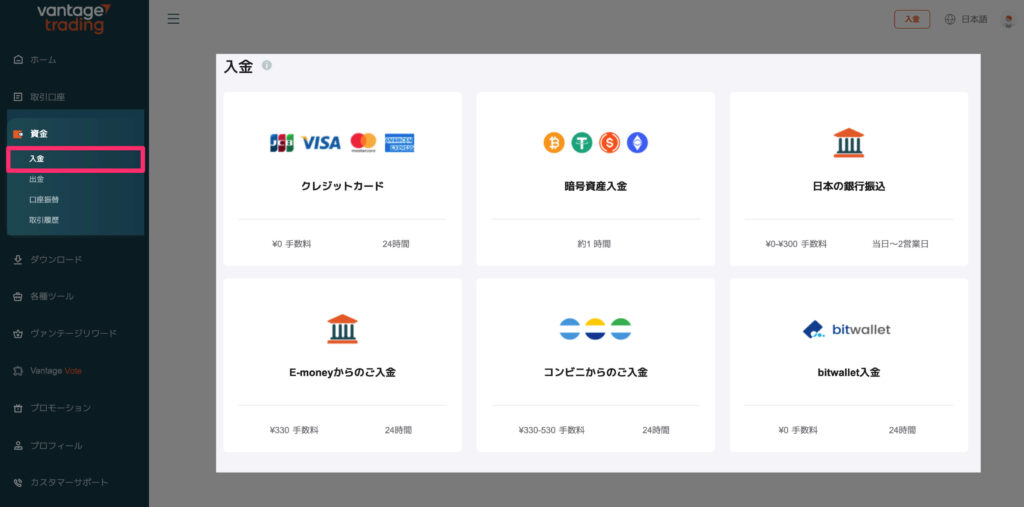The width and height of the screenshot is (1024, 507).
Task: Choose コンビニからのご入金 deposit method
Action: (x=596, y=365)
